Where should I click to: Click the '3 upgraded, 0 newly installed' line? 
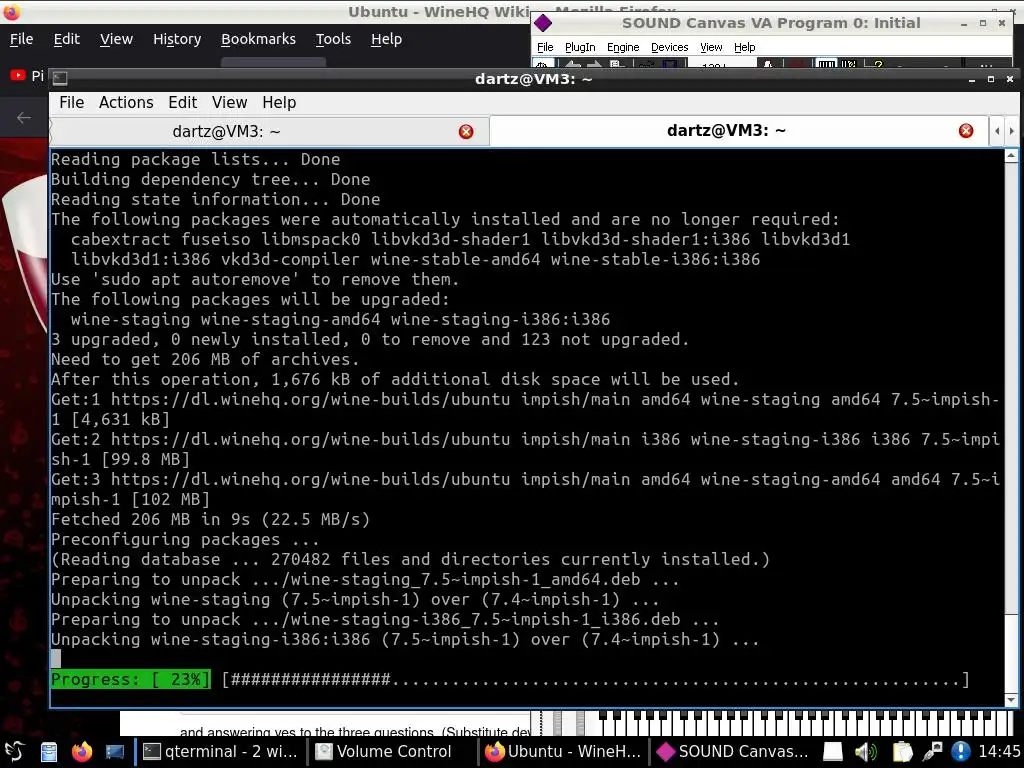[x=370, y=340]
